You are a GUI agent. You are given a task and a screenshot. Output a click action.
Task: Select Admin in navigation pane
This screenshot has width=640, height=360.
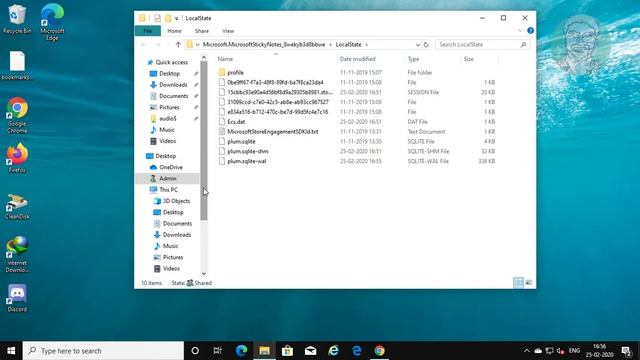click(x=167, y=178)
